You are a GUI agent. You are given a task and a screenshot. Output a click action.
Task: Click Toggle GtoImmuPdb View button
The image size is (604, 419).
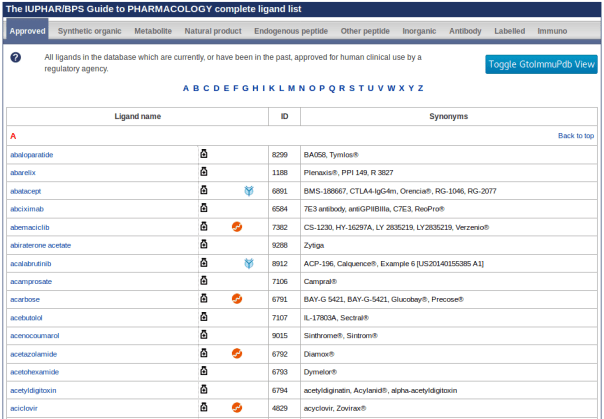pos(541,64)
